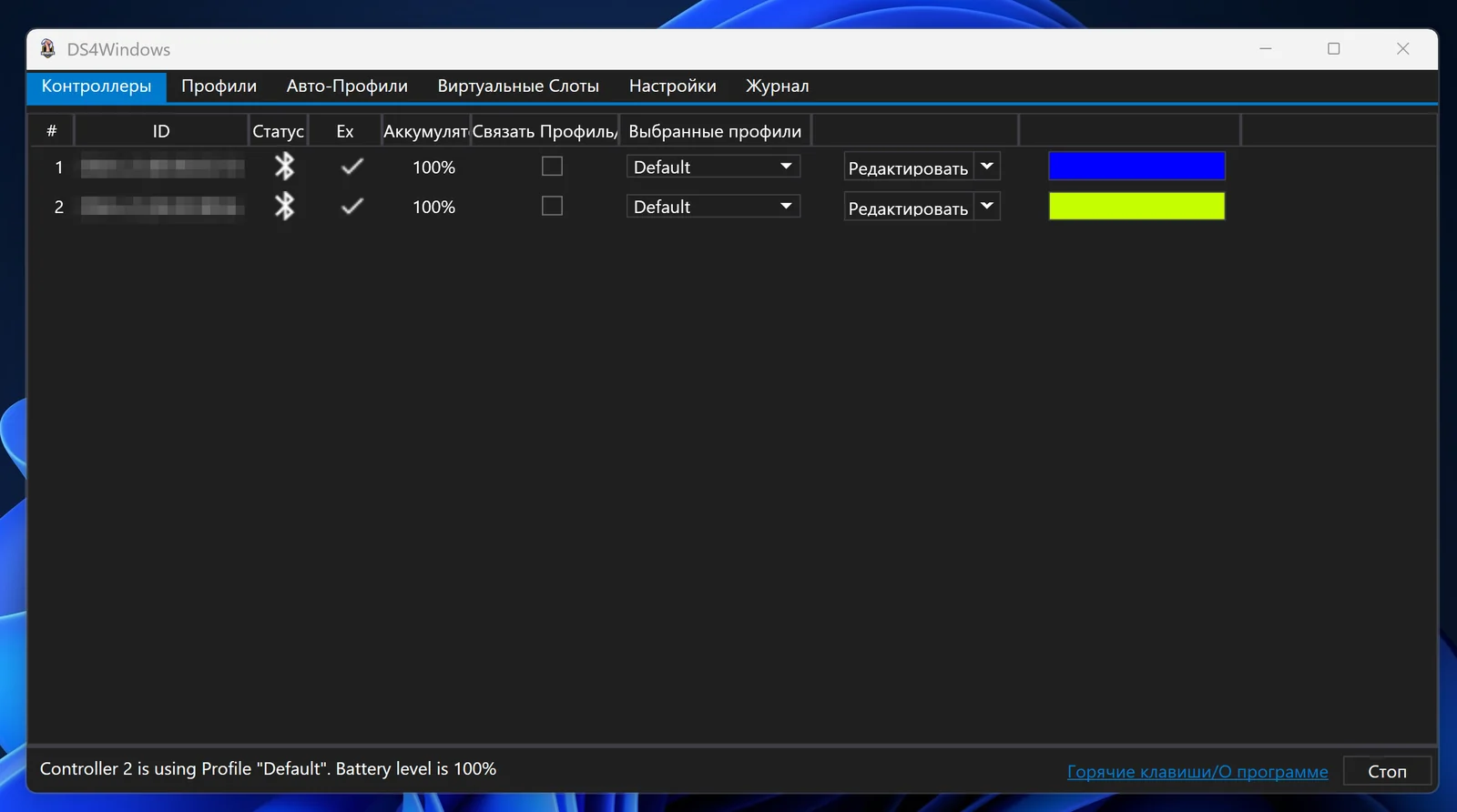Image resolution: width=1457 pixels, height=812 pixels.
Task: Click status message about Controller 2 profile
Action: (x=268, y=769)
